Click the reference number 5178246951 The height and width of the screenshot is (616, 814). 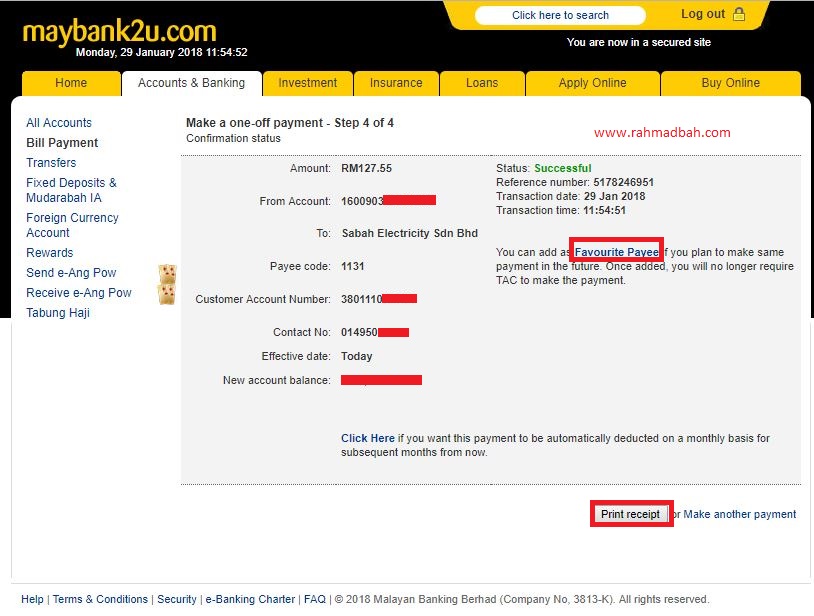(623, 182)
